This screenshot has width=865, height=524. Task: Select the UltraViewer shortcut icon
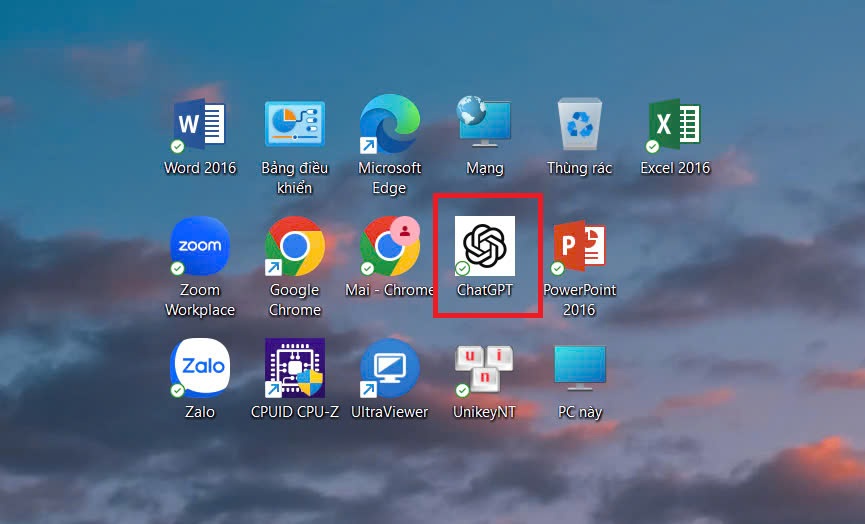389,368
